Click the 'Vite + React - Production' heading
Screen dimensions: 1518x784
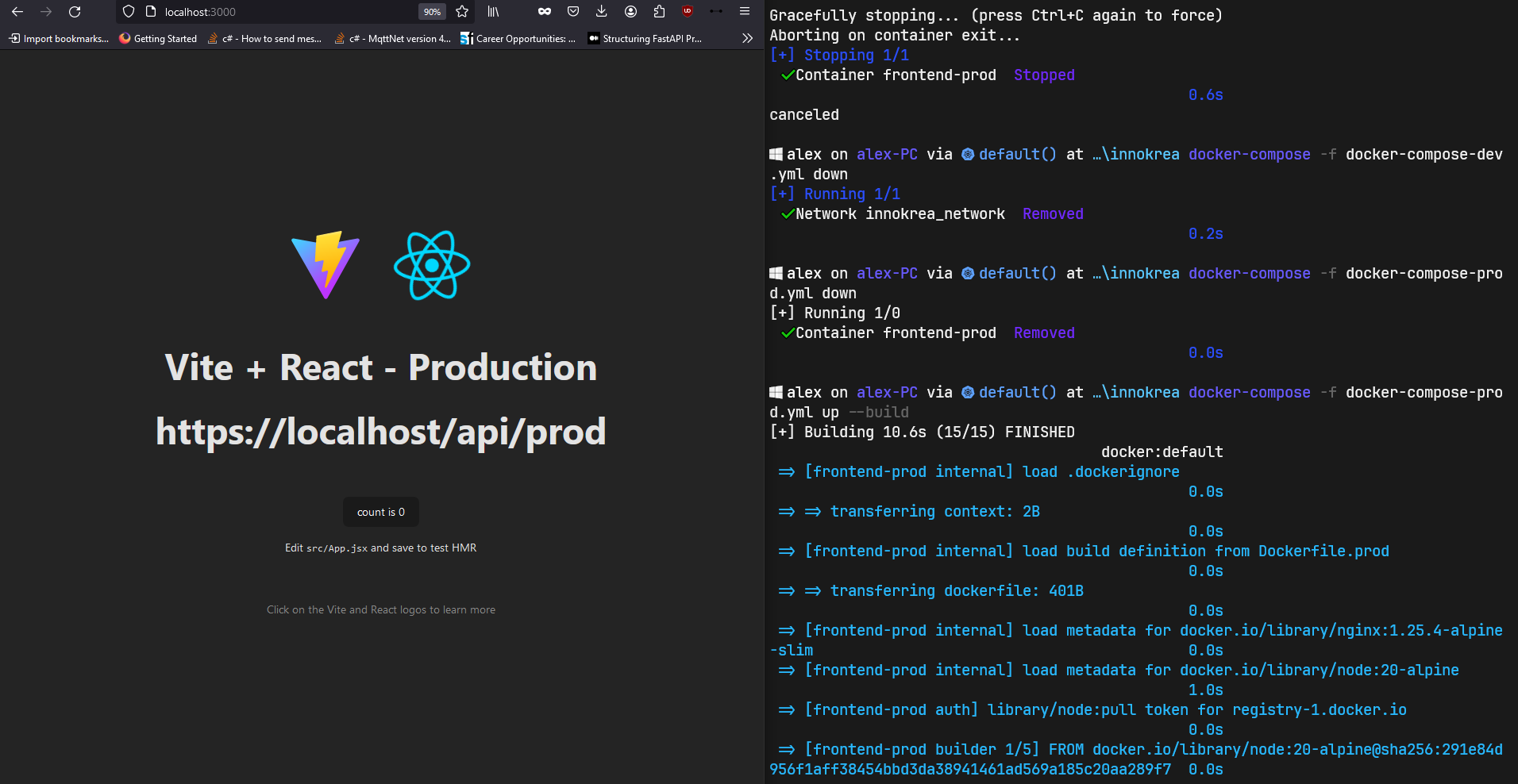[x=381, y=367]
